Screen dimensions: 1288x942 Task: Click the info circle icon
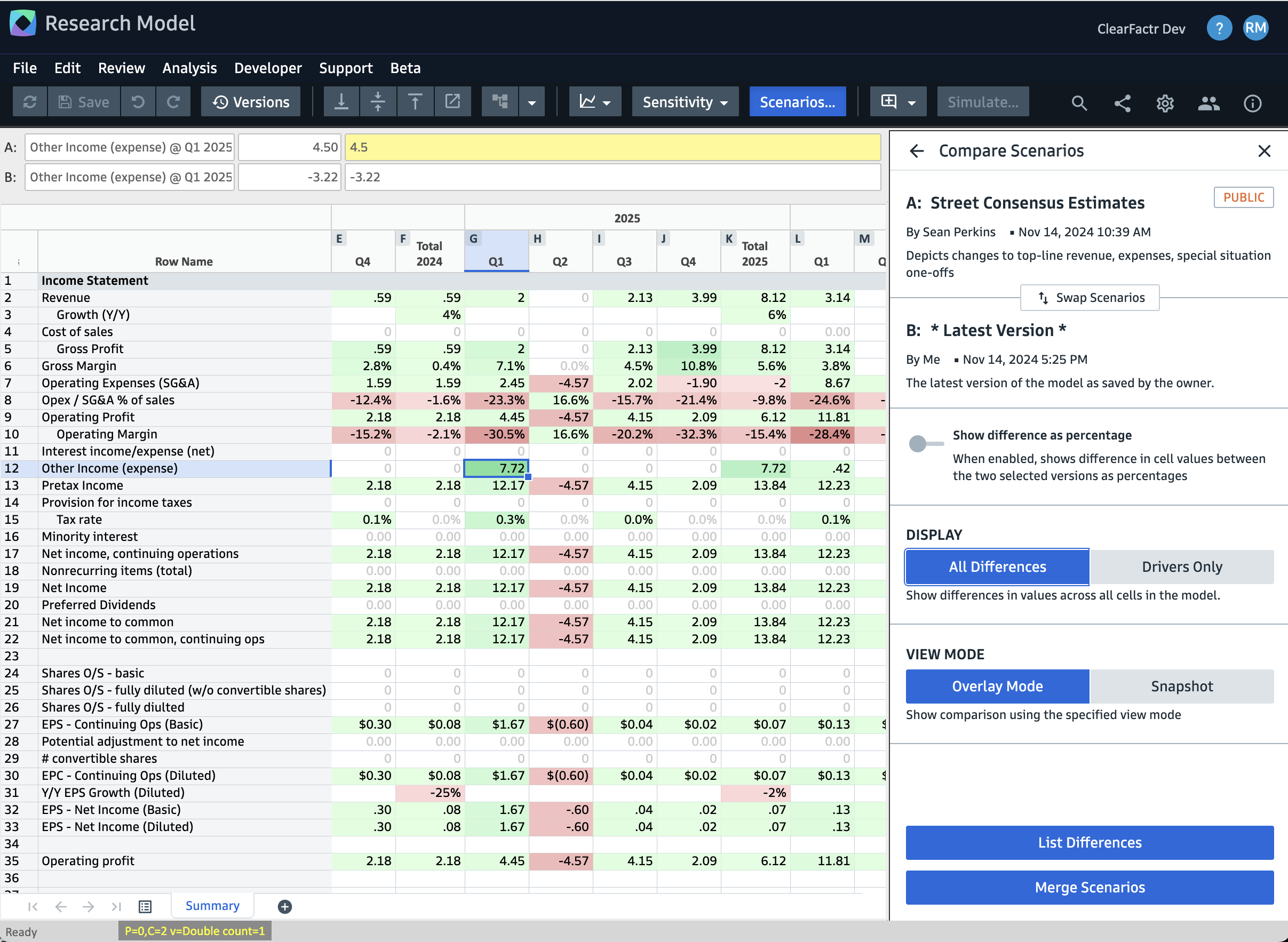1252,103
